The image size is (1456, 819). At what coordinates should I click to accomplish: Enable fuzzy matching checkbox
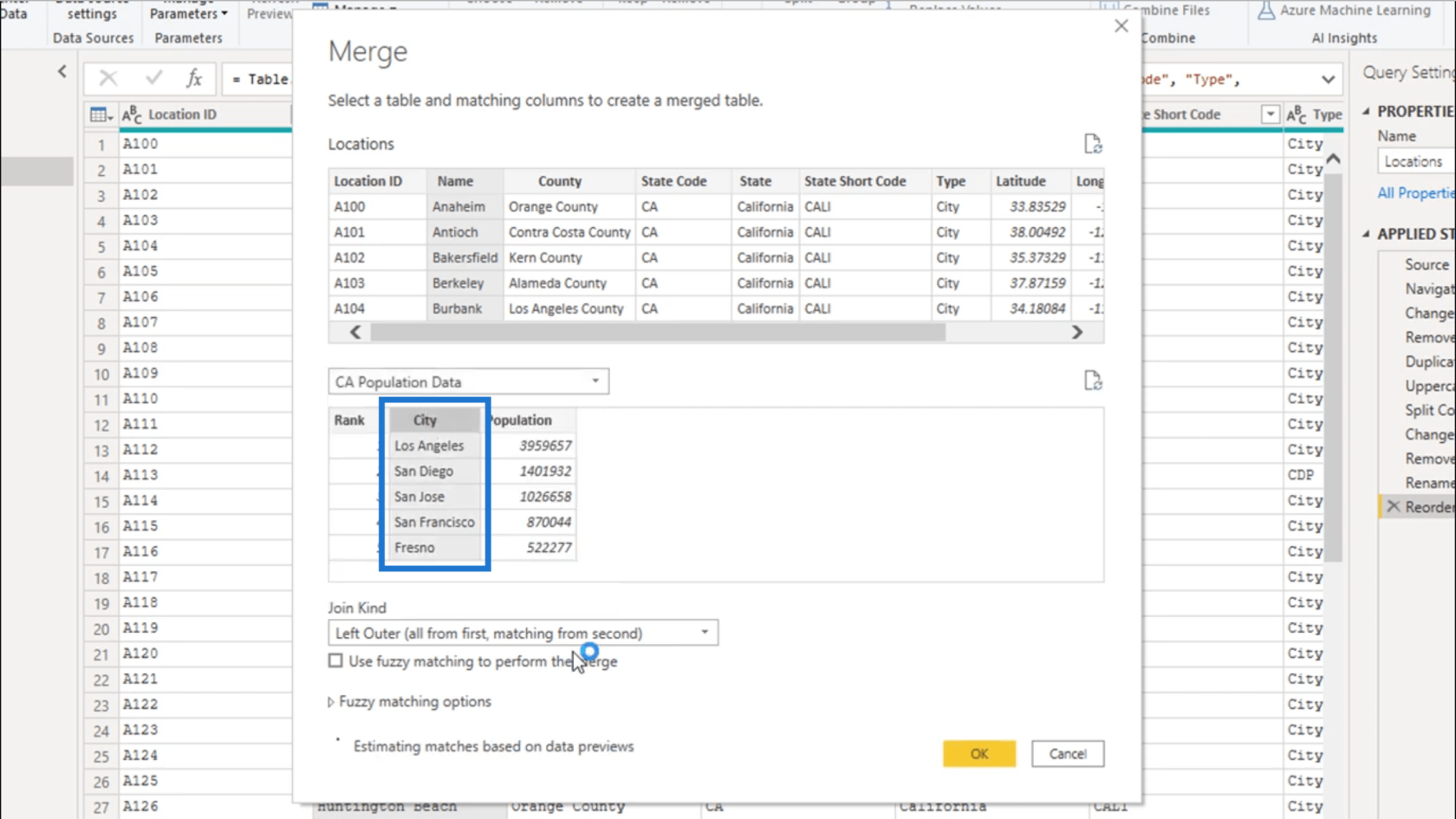[x=335, y=660]
